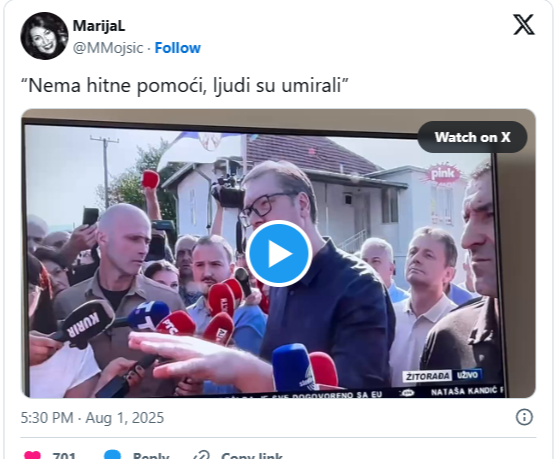
Task: Open the MarijaL display name link
Action: 99,26
